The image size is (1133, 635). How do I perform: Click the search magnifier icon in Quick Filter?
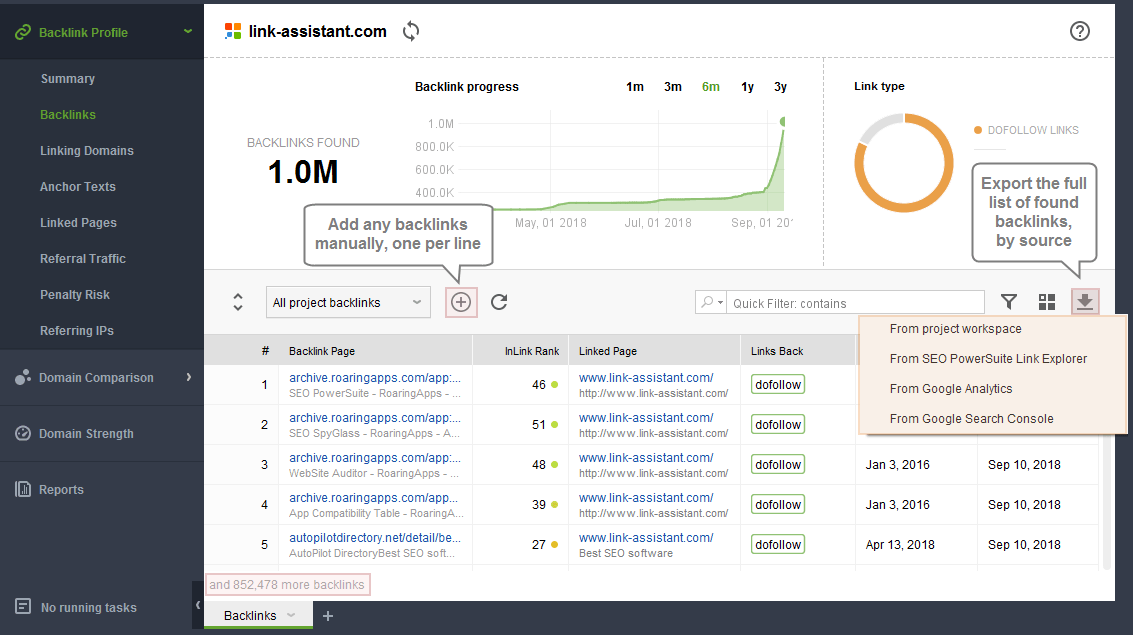[x=707, y=302]
